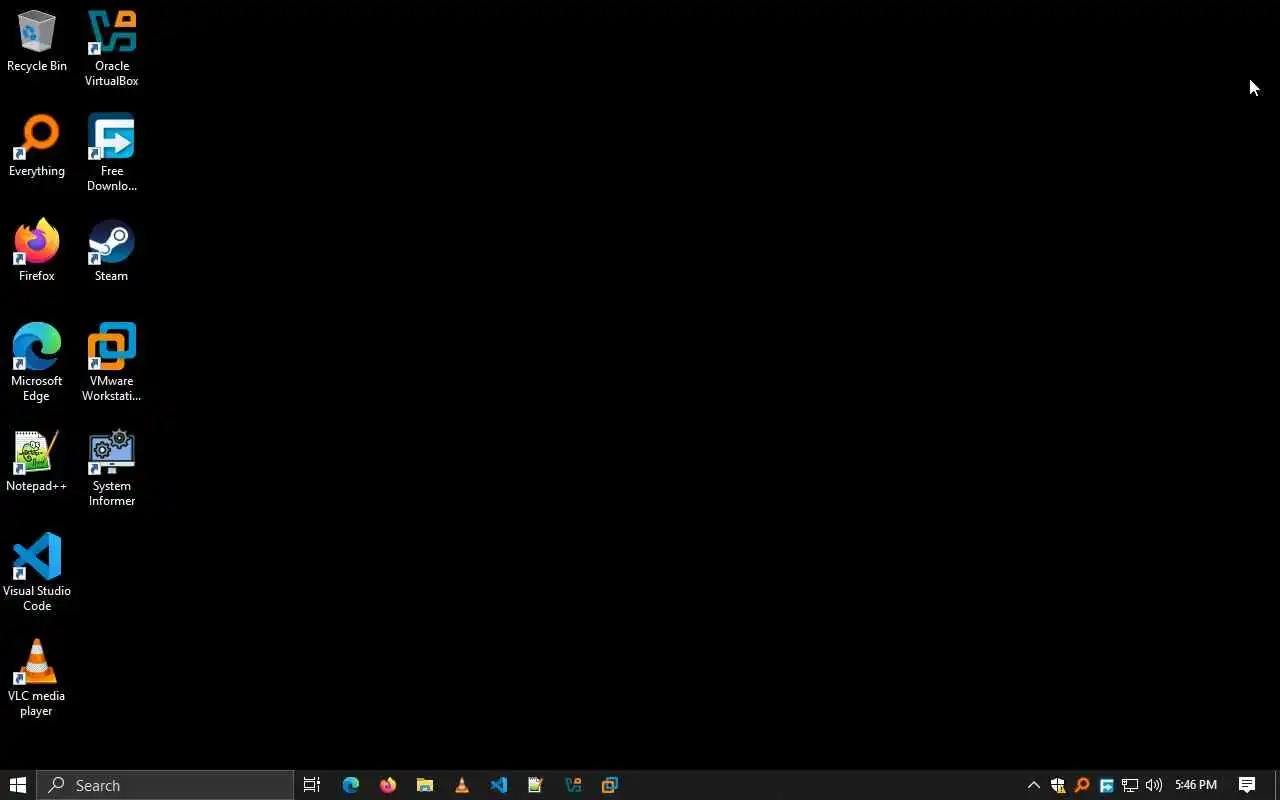This screenshot has height=800, width=1280.
Task: Select the Everything search desktop shortcut
Action: coord(37,147)
